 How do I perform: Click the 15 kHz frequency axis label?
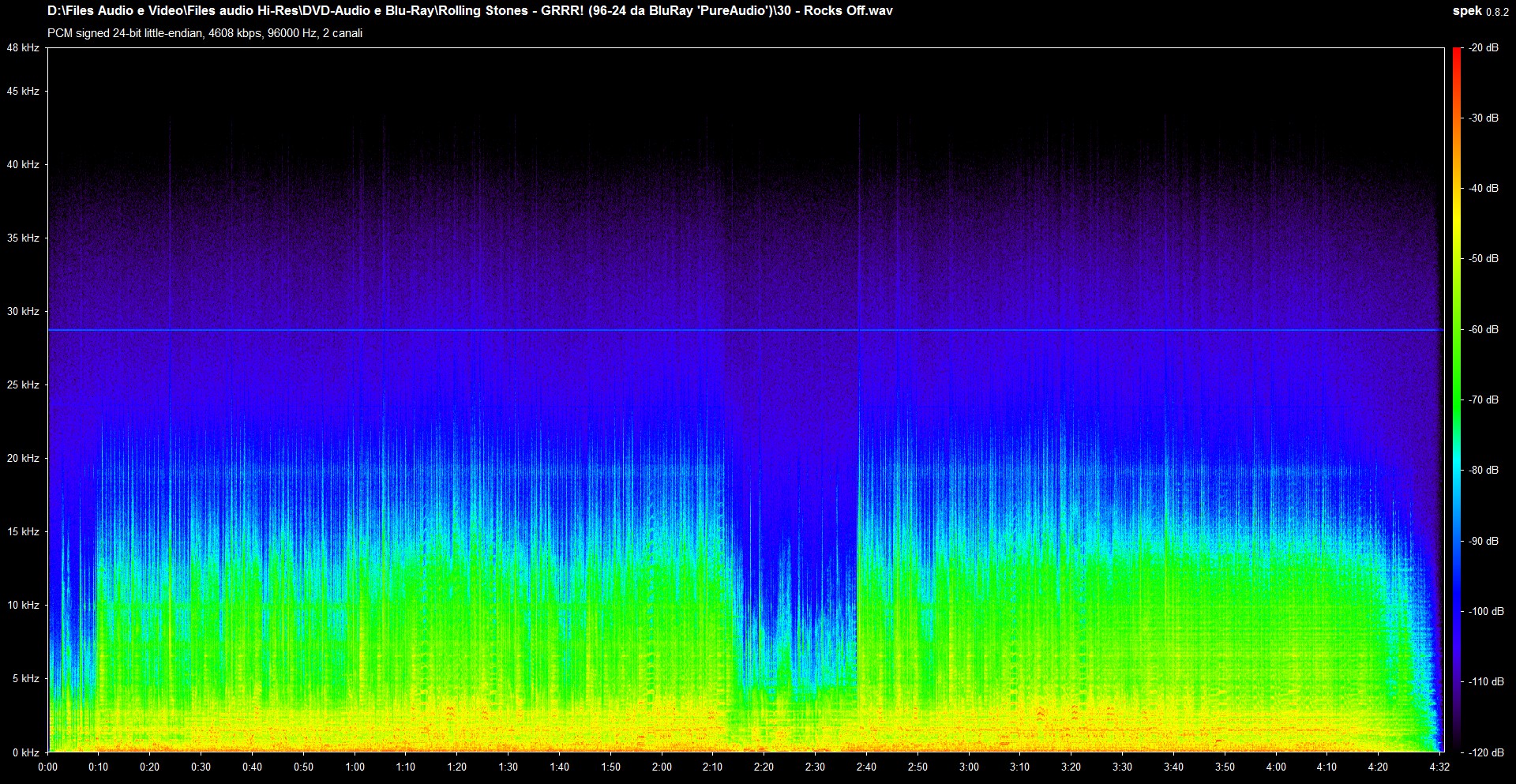tap(22, 532)
